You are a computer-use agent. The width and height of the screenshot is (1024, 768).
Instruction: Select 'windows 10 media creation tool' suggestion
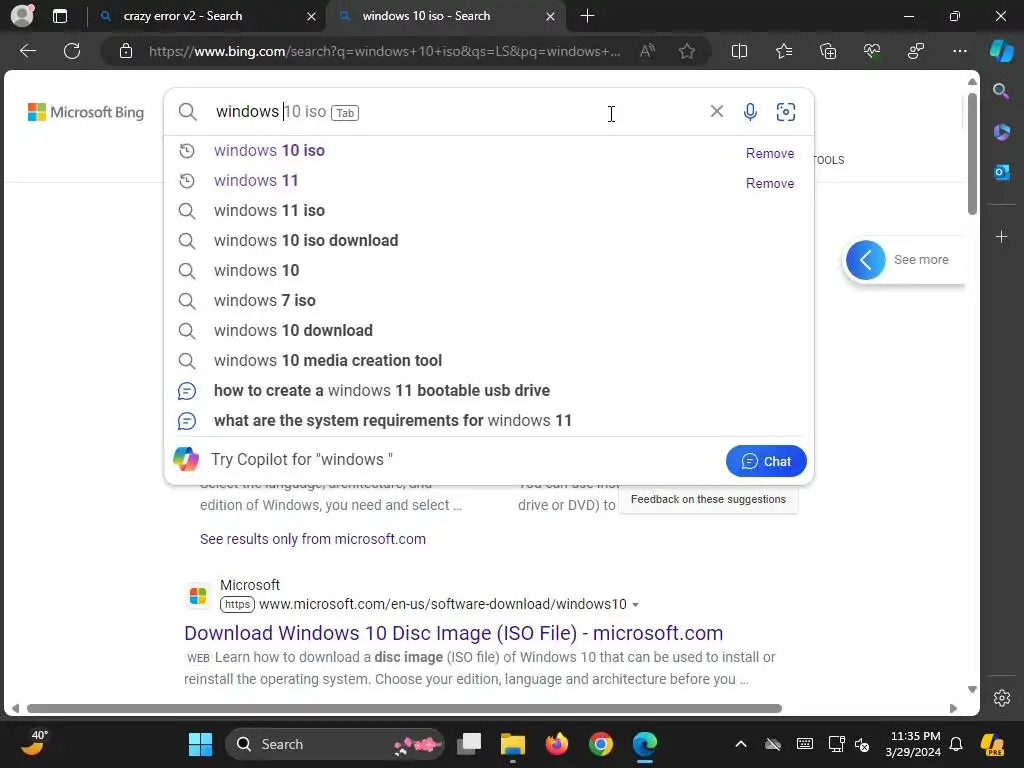pyautogui.click(x=489, y=360)
